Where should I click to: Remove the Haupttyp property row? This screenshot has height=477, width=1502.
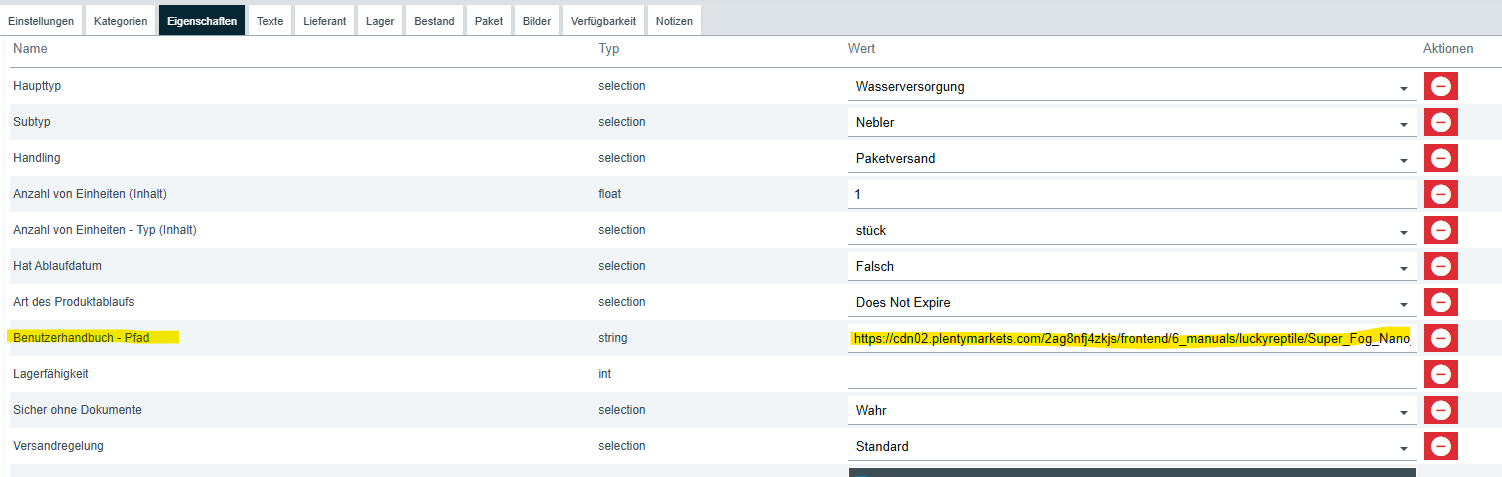(x=1441, y=86)
